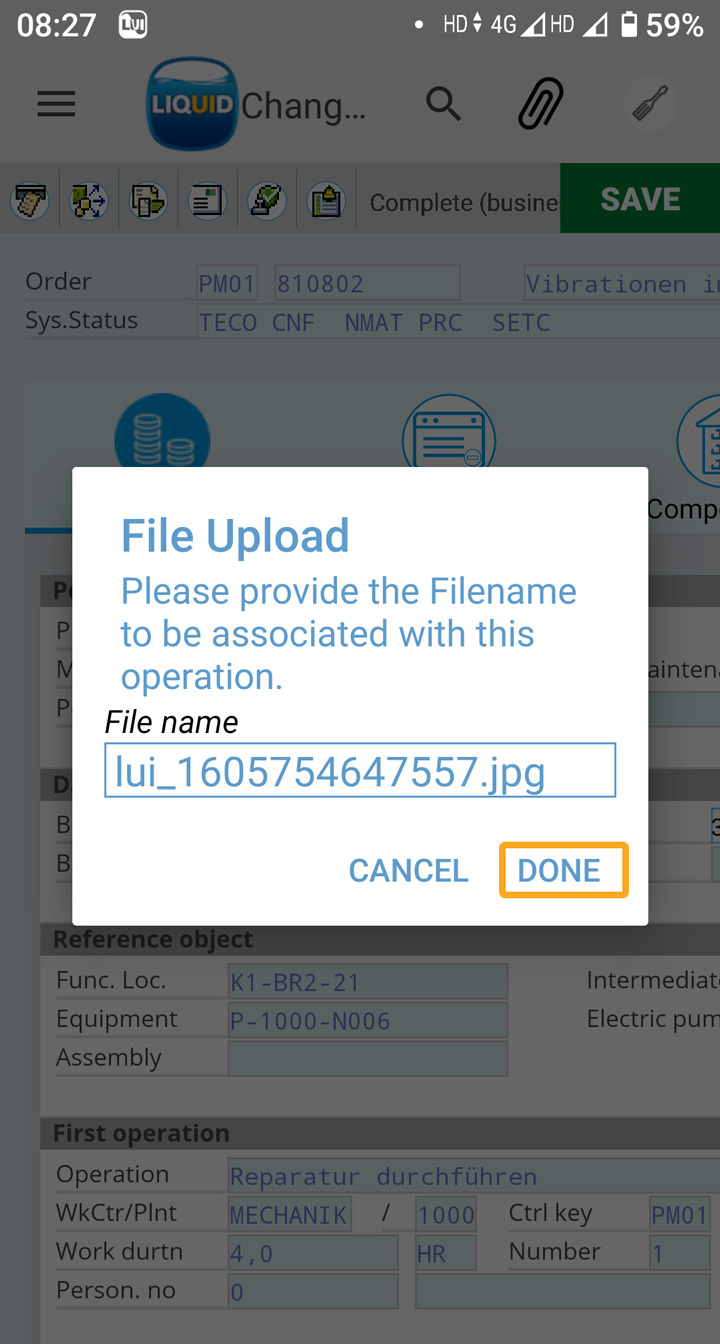Click the first toolbar icon beside the order flow icon
Screen dimensions: 720x1344
coord(30,201)
